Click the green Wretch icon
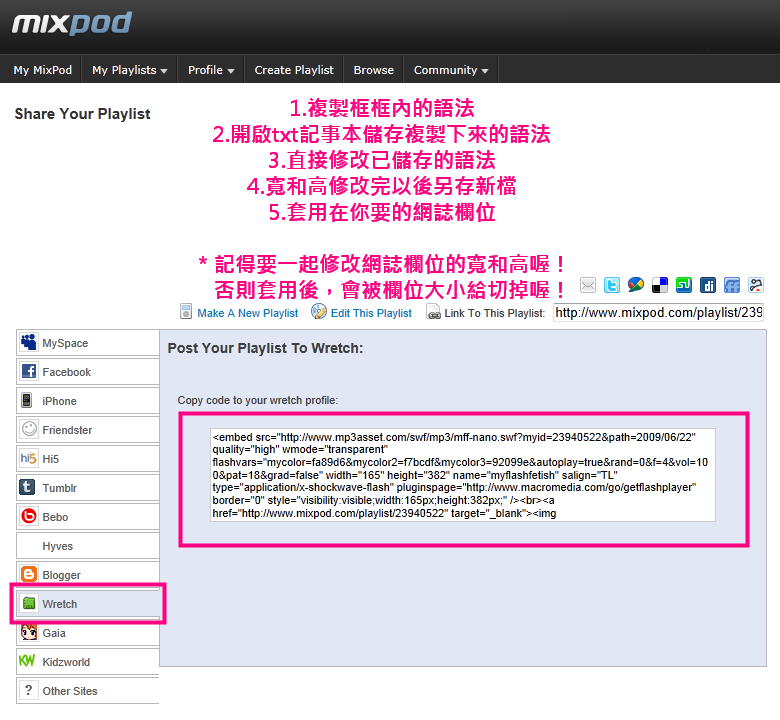The image size is (780, 720). click(29, 603)
